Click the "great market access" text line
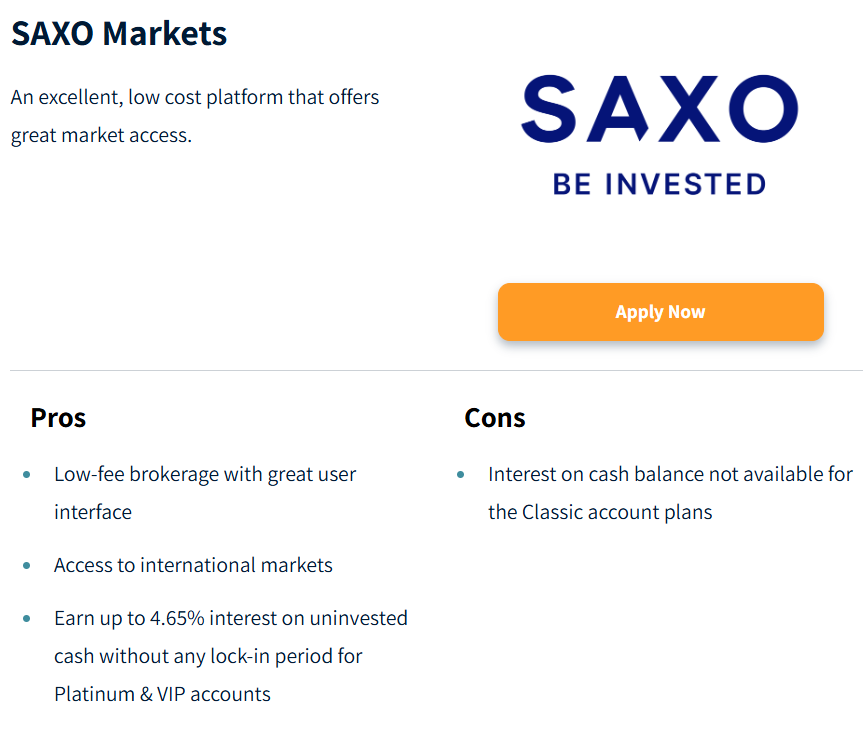Viewport: 863px width, 736px height. tap(100, 135)
